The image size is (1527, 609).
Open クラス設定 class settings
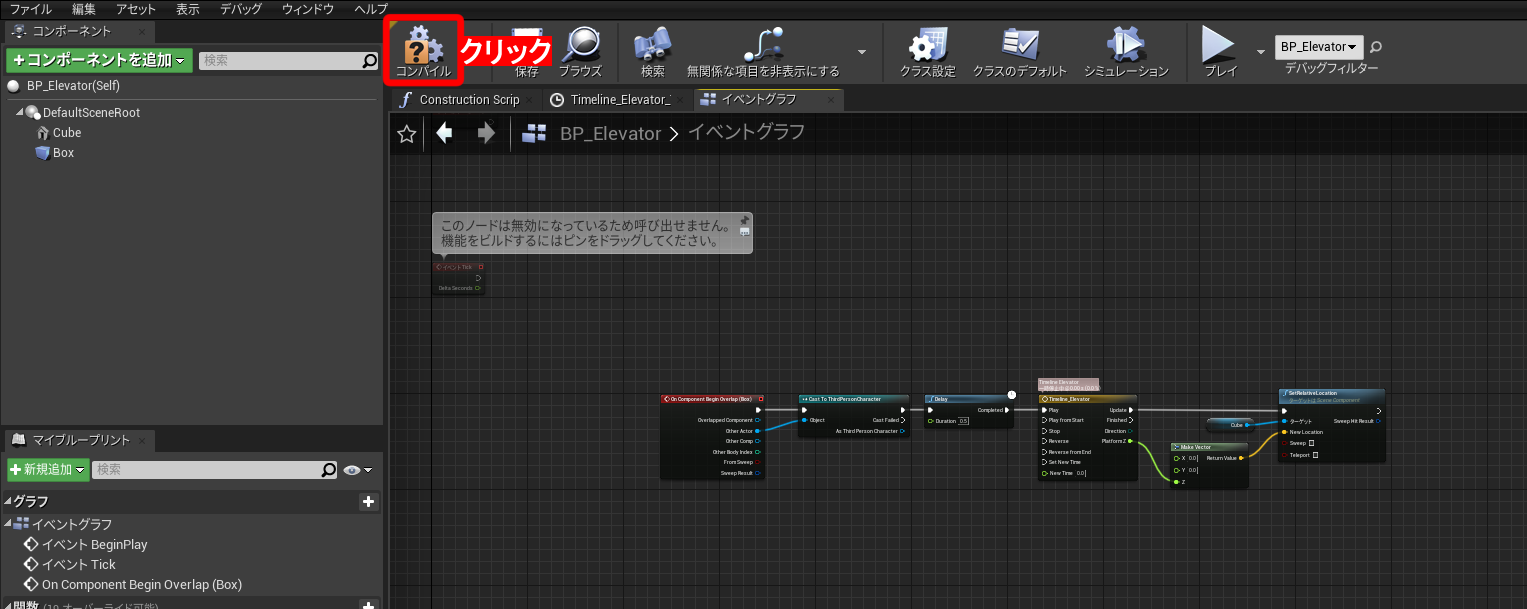927,51
